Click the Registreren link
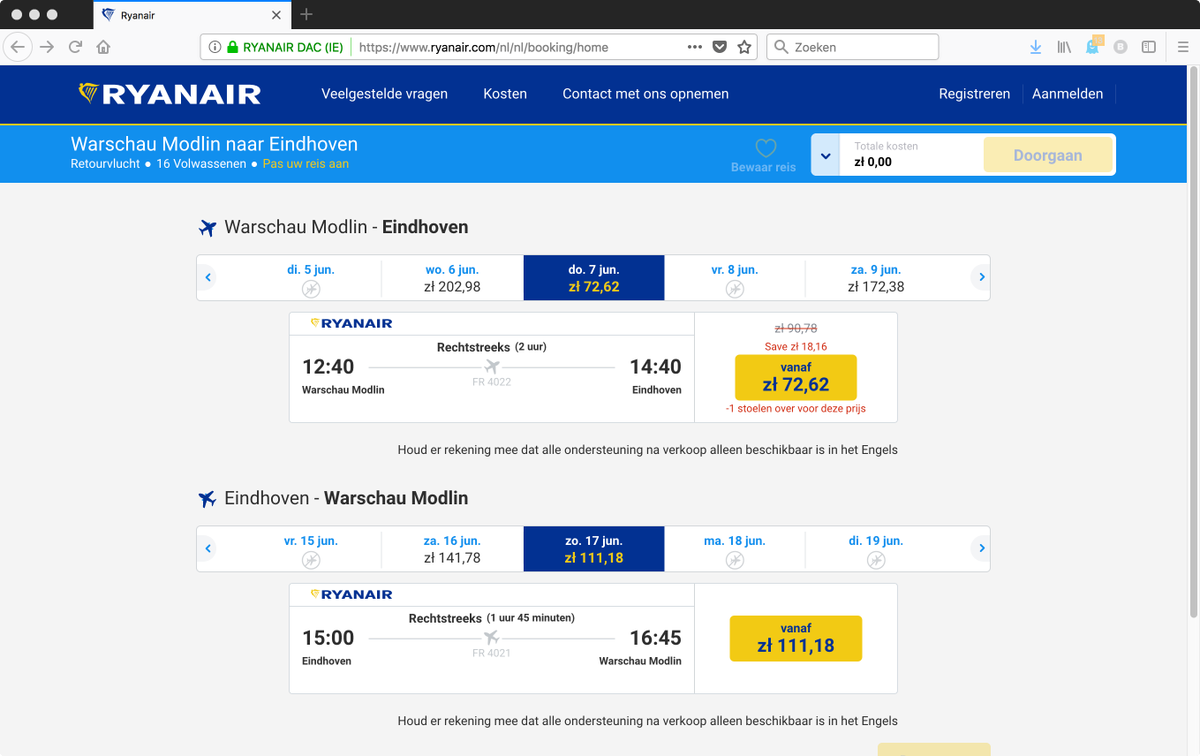1200x756 pixels. point(974,94)
